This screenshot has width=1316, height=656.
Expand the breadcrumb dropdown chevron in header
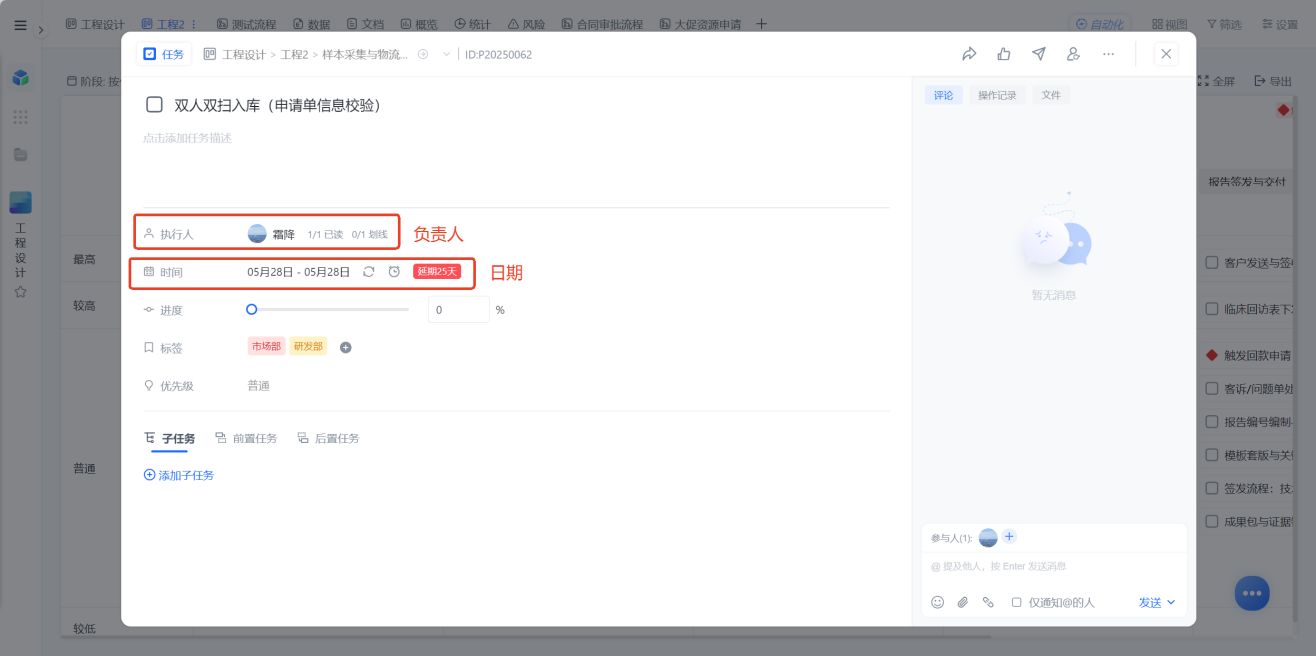coord(446,54)
